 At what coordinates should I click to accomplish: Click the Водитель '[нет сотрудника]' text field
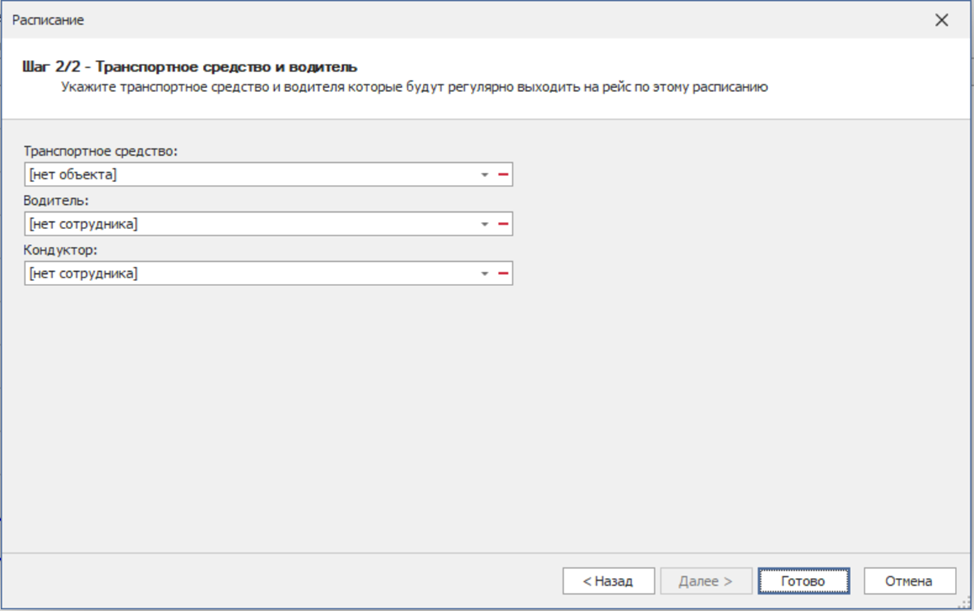tap(250, 224)
